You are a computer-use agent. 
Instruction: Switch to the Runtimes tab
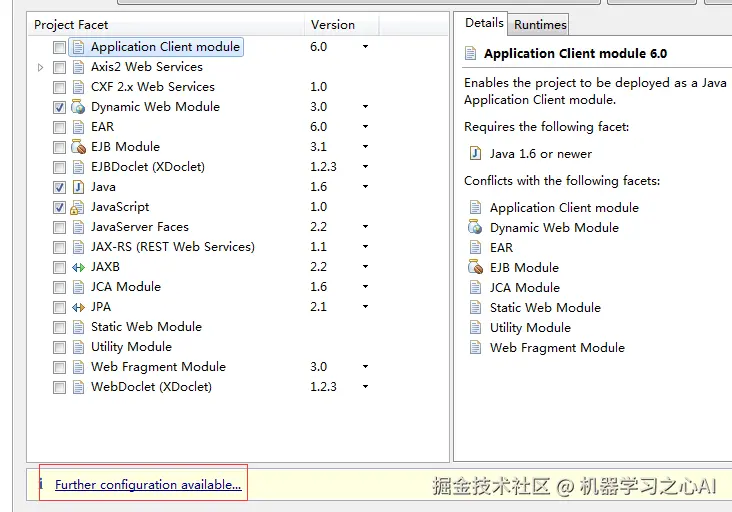click(540, 24)
